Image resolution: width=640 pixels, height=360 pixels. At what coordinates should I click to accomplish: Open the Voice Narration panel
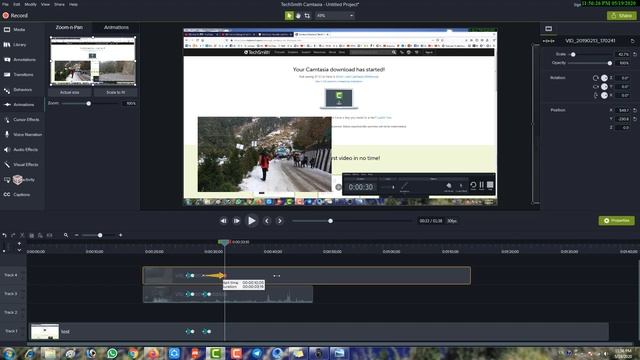[x=23, y=135]
